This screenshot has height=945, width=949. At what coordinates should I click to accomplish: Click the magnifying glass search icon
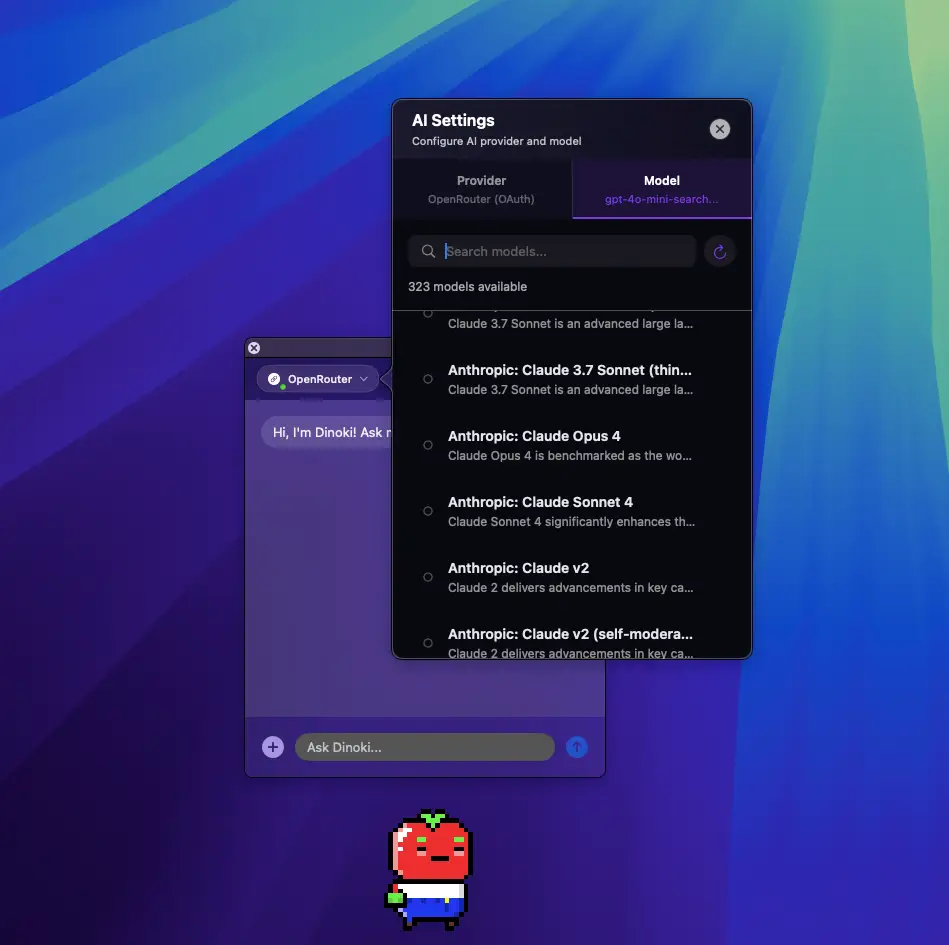click(x=428, y=252)
